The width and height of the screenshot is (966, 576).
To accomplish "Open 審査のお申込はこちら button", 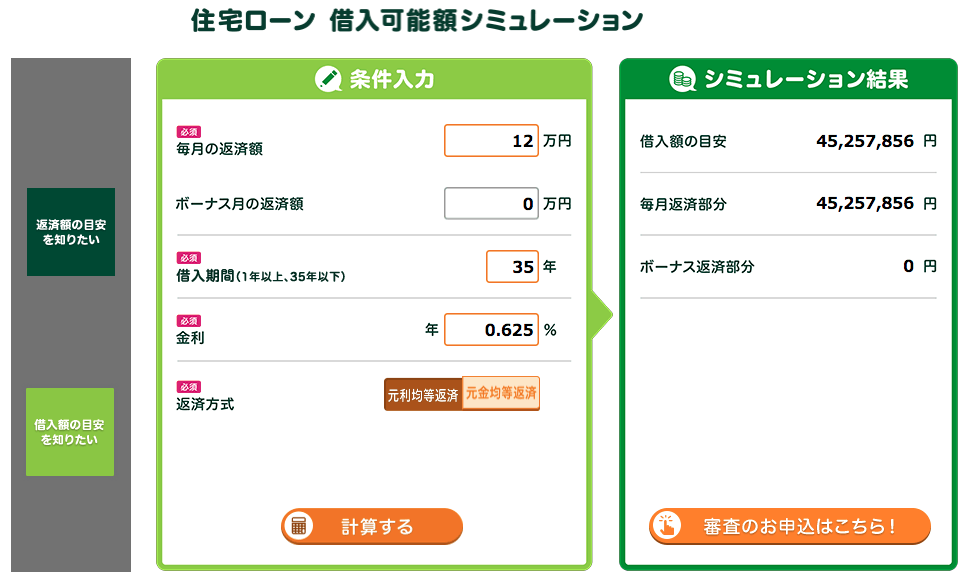I will (x=790, y=526).
